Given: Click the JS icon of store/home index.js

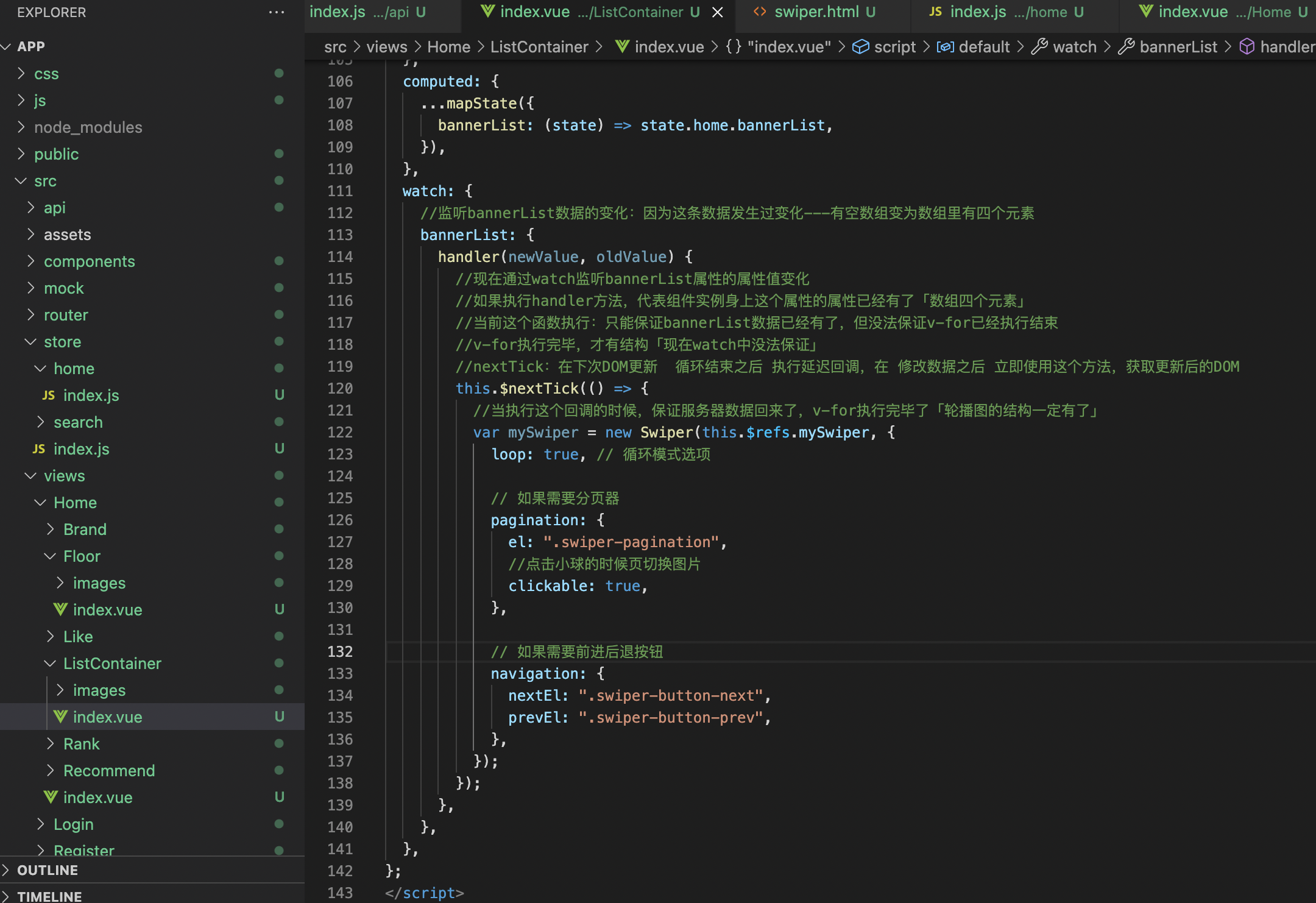Looking at the screenshot, I should (x=49, y=395).
